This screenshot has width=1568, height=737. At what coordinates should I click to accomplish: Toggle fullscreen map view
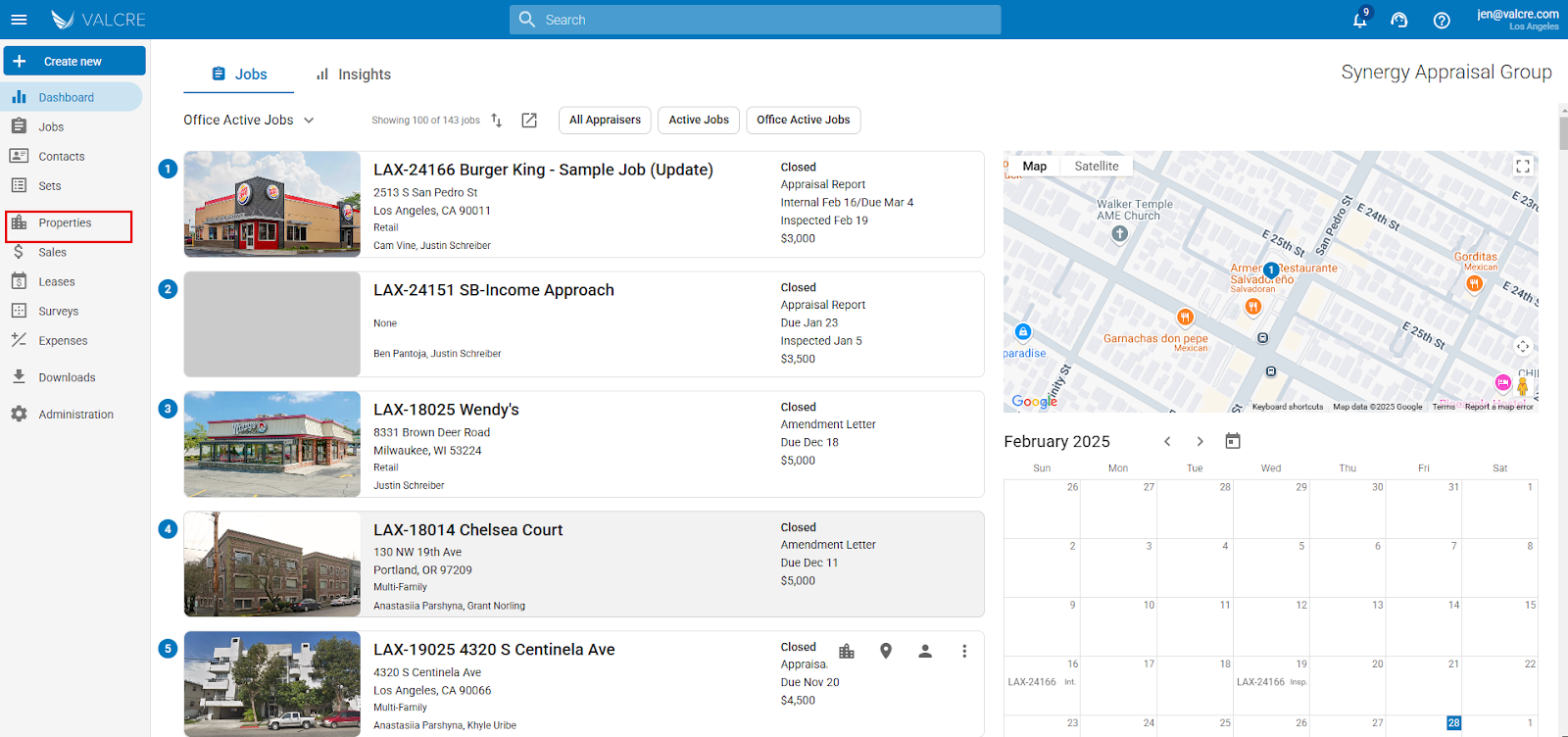[1523, 167]
